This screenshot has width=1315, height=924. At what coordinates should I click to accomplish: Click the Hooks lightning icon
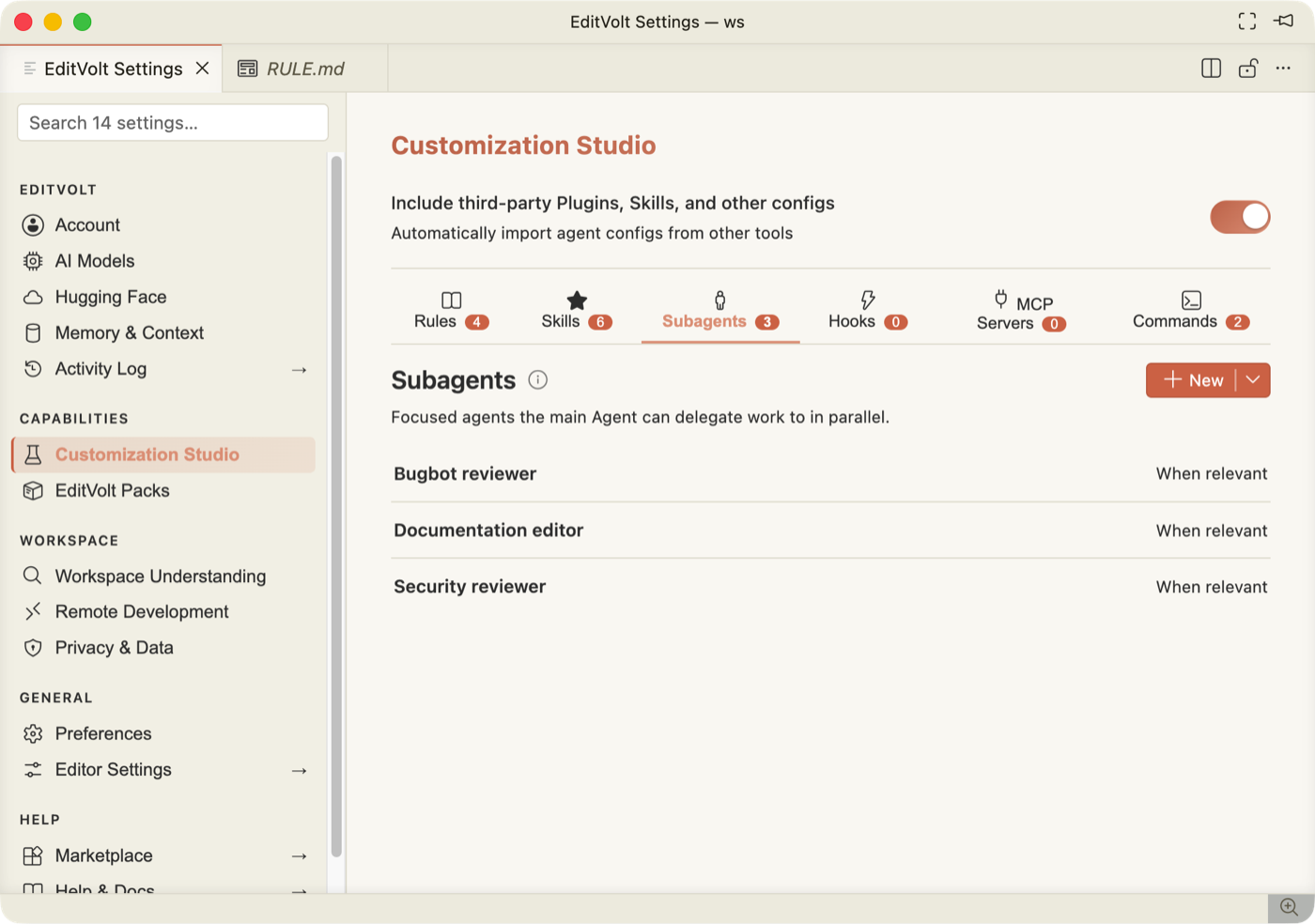click(868, 300)
